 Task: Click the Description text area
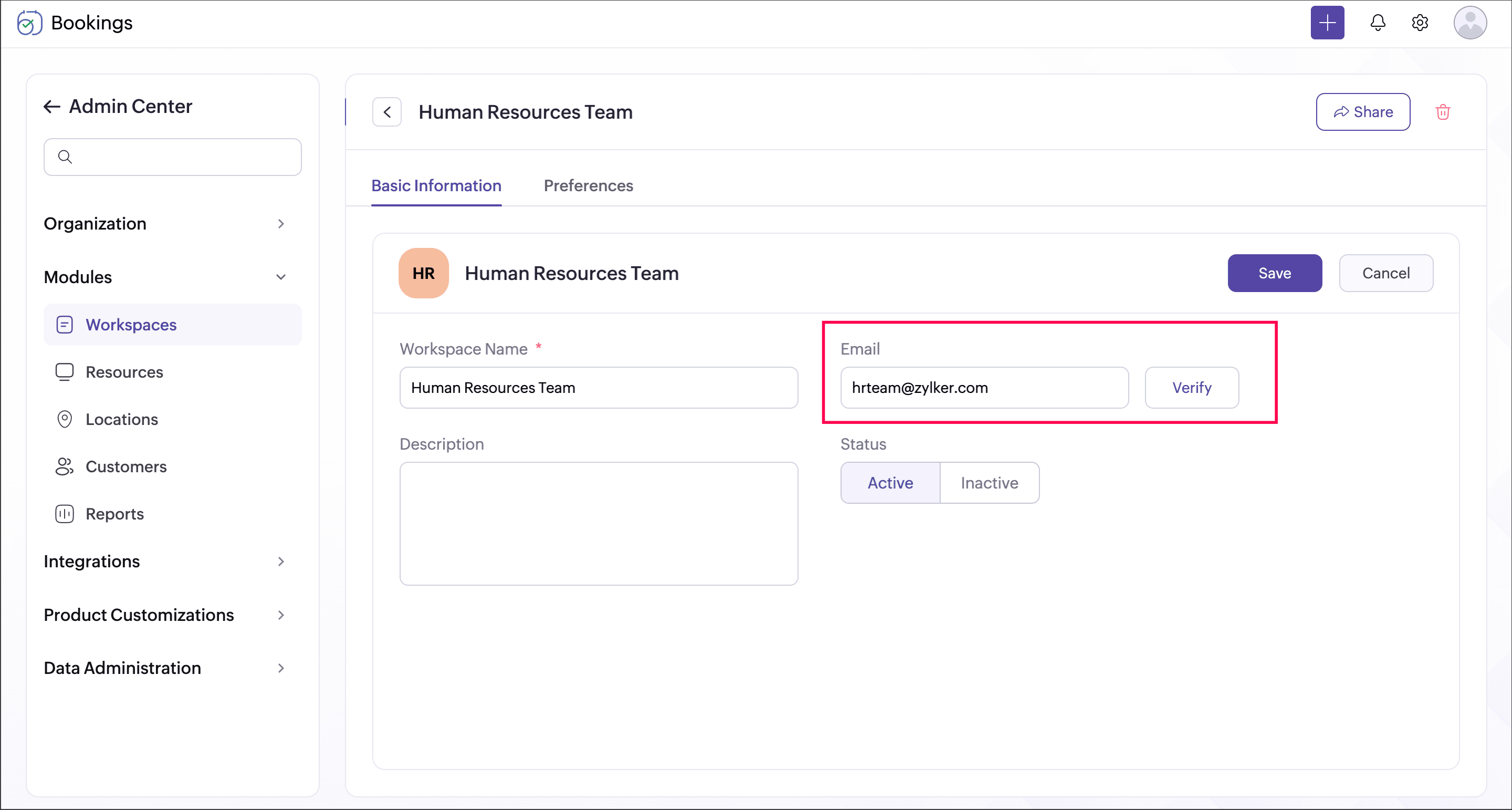click(x=598, y=523)
